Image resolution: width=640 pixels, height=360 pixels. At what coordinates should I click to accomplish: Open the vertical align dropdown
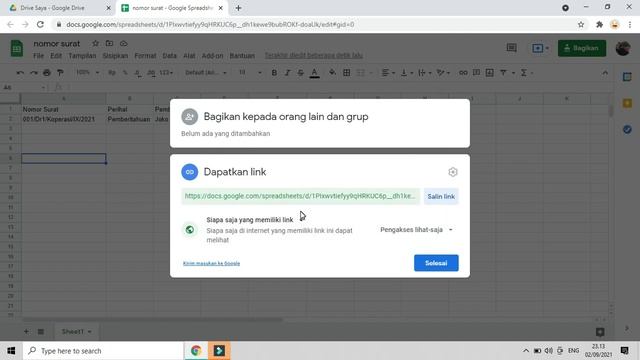click(407, 73)
